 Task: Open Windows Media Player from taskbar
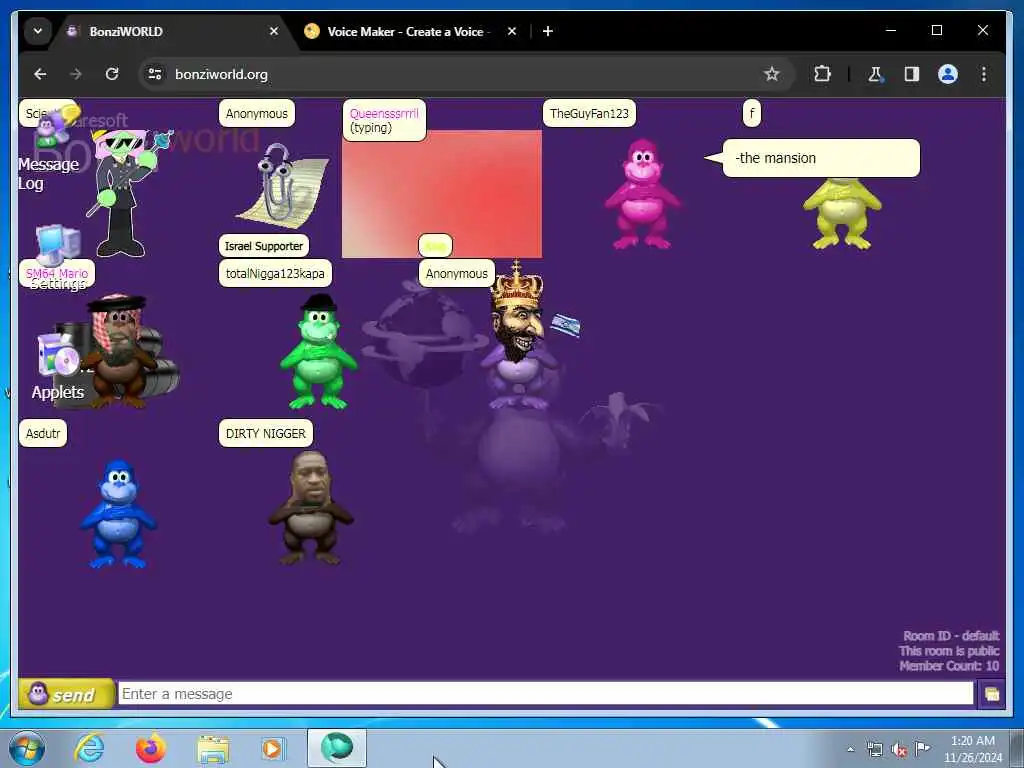click(272, 748)
